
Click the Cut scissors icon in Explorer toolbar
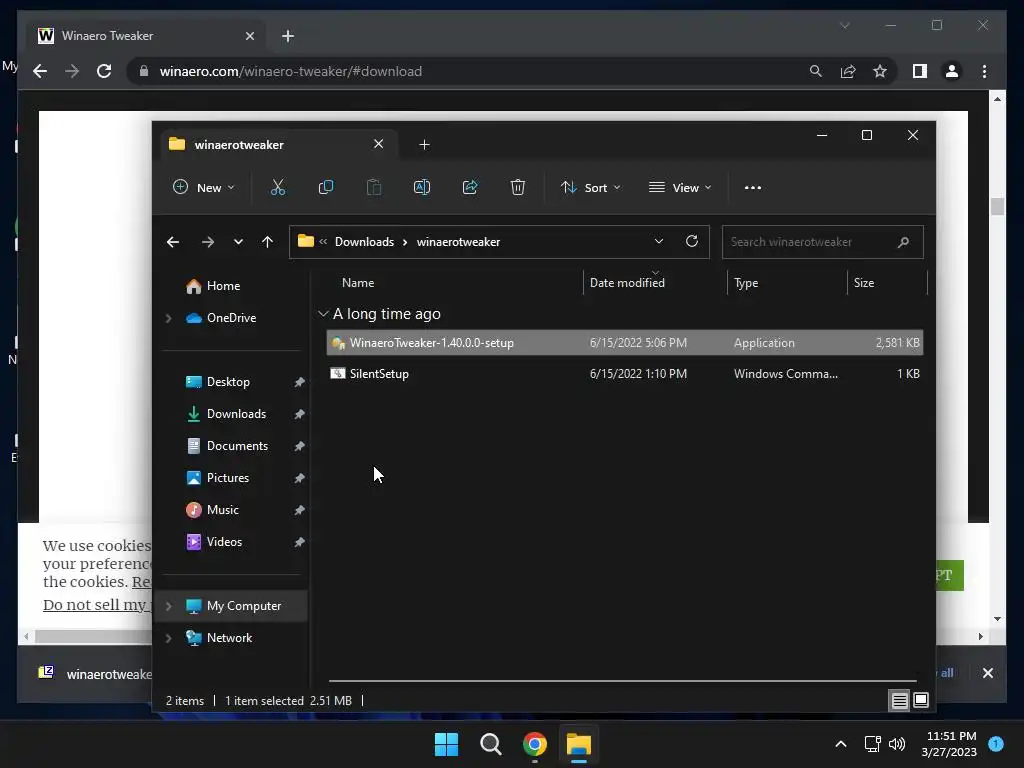point(278,187)
